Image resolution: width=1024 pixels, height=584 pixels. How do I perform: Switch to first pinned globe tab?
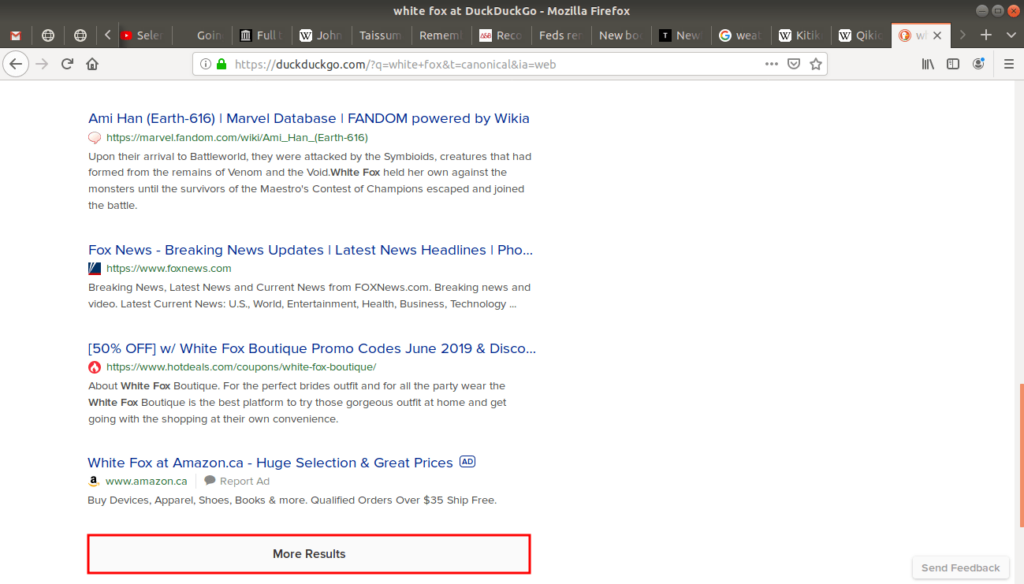tap(48, 35)
